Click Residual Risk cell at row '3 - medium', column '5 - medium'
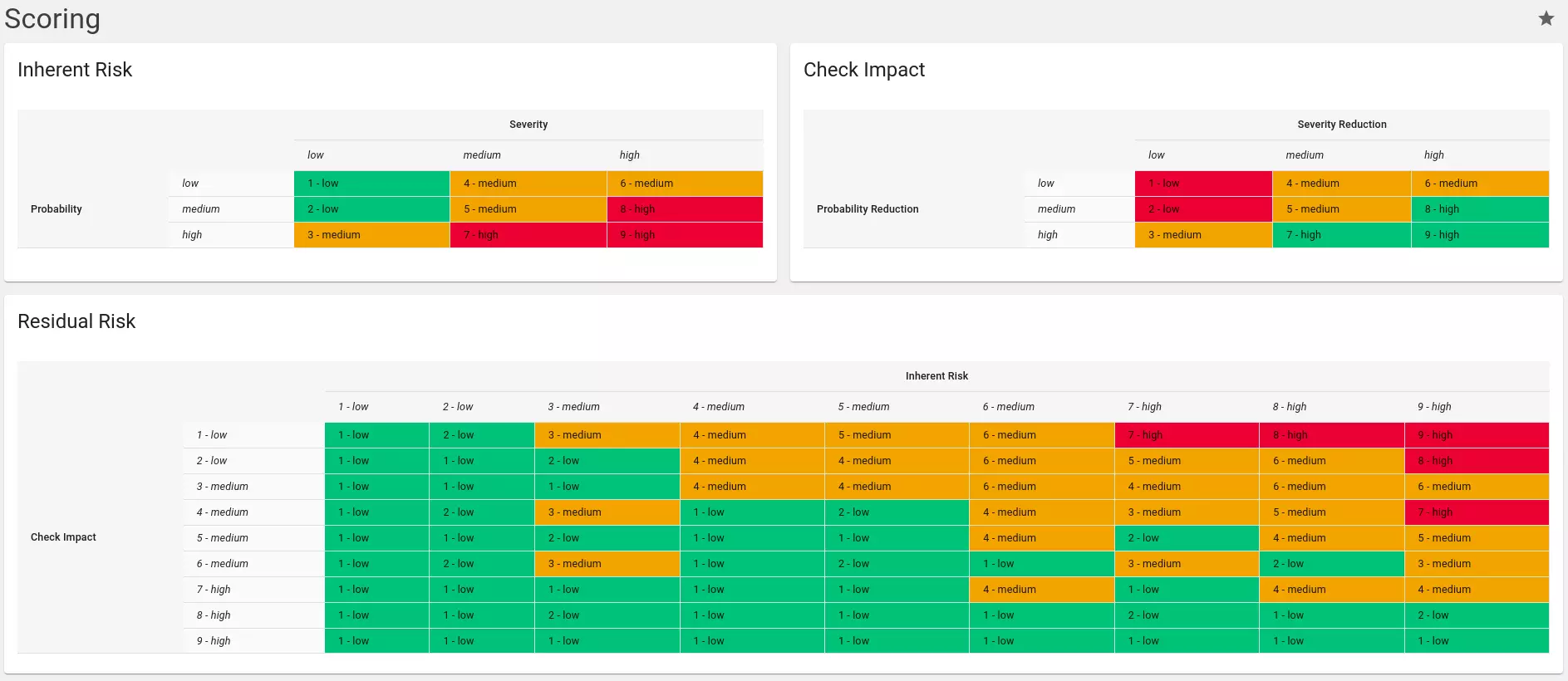The image size is (1568, 681). point(897,487)
